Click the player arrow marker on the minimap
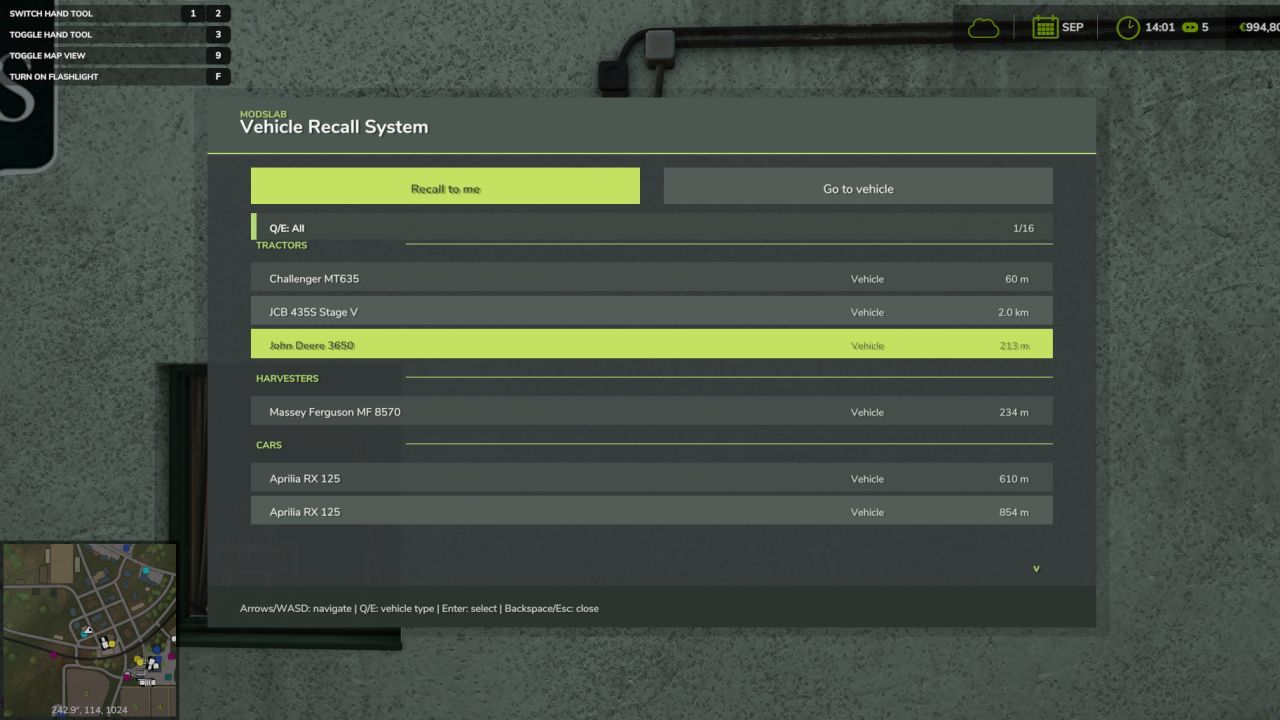1280x720 pixels. click(88, 629)
